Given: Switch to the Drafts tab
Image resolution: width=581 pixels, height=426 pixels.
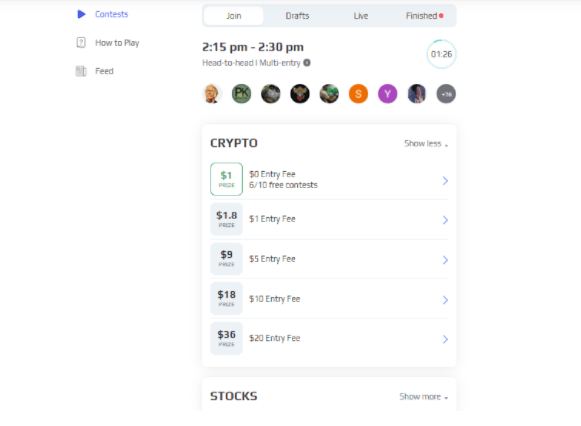Looking at the screenshot, I should click(297, 16).
